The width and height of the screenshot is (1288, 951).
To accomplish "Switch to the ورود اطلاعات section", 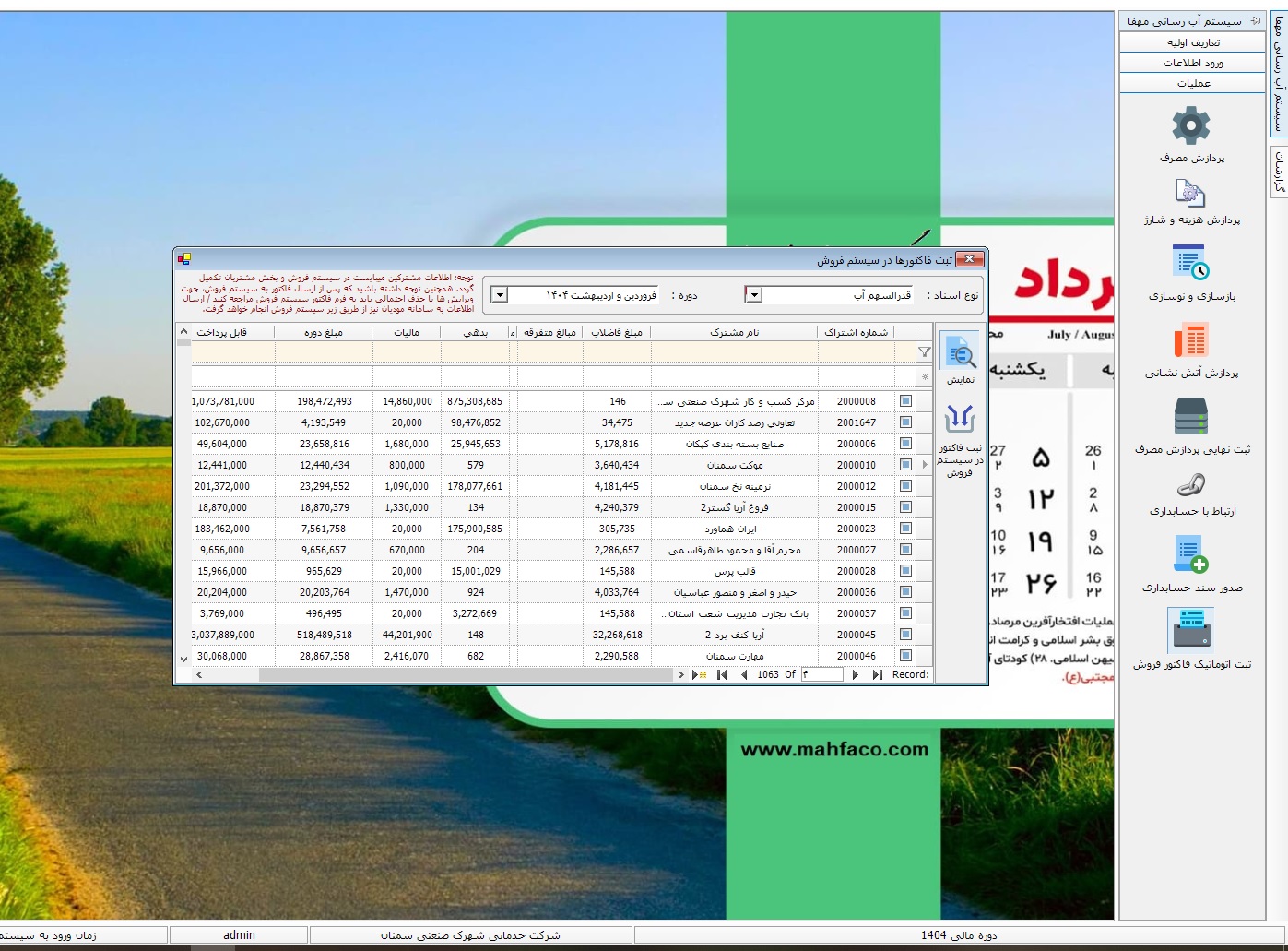I will [x=1192, y=63].
